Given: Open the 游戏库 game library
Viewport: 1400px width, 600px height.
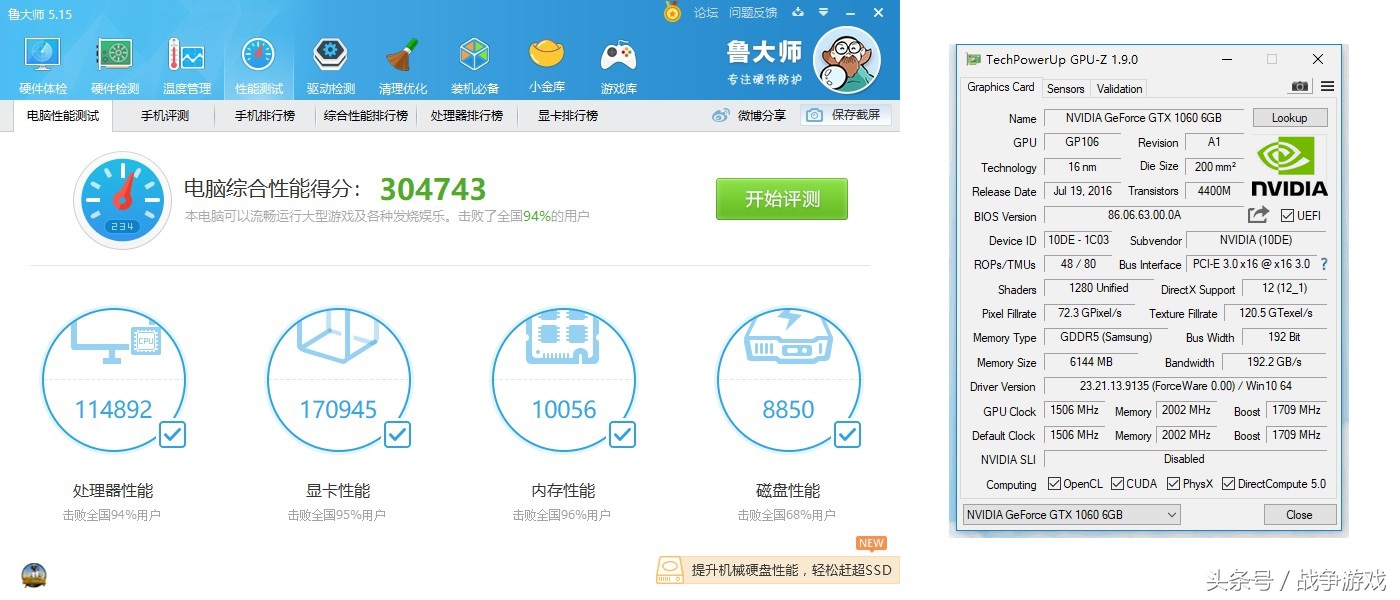Looking at the screenshot, I should (x=618, y=60).
